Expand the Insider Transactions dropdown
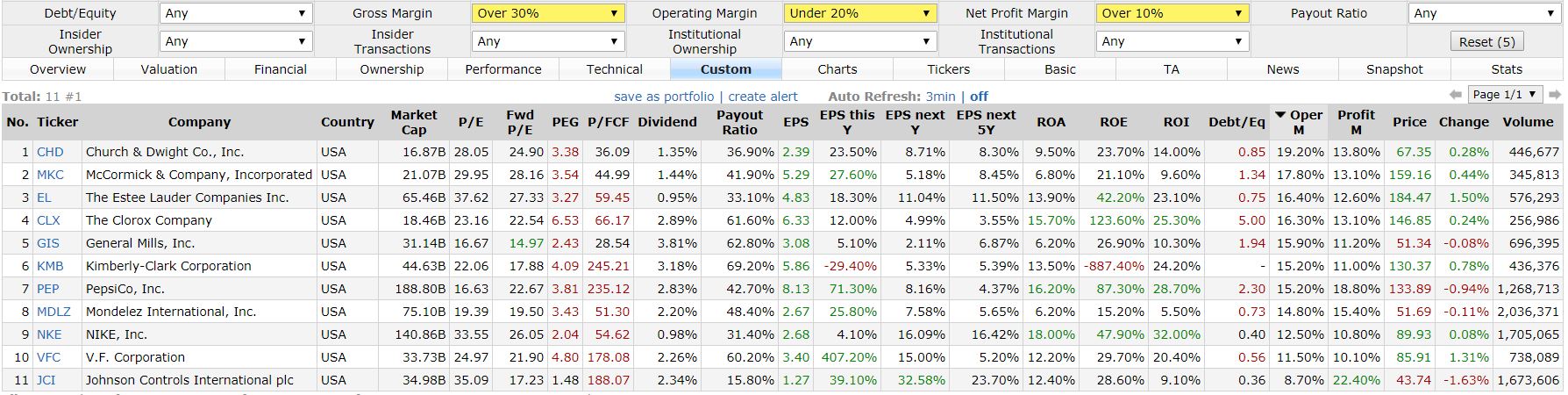Screen dimensions: 1568x395 [548, 41]
